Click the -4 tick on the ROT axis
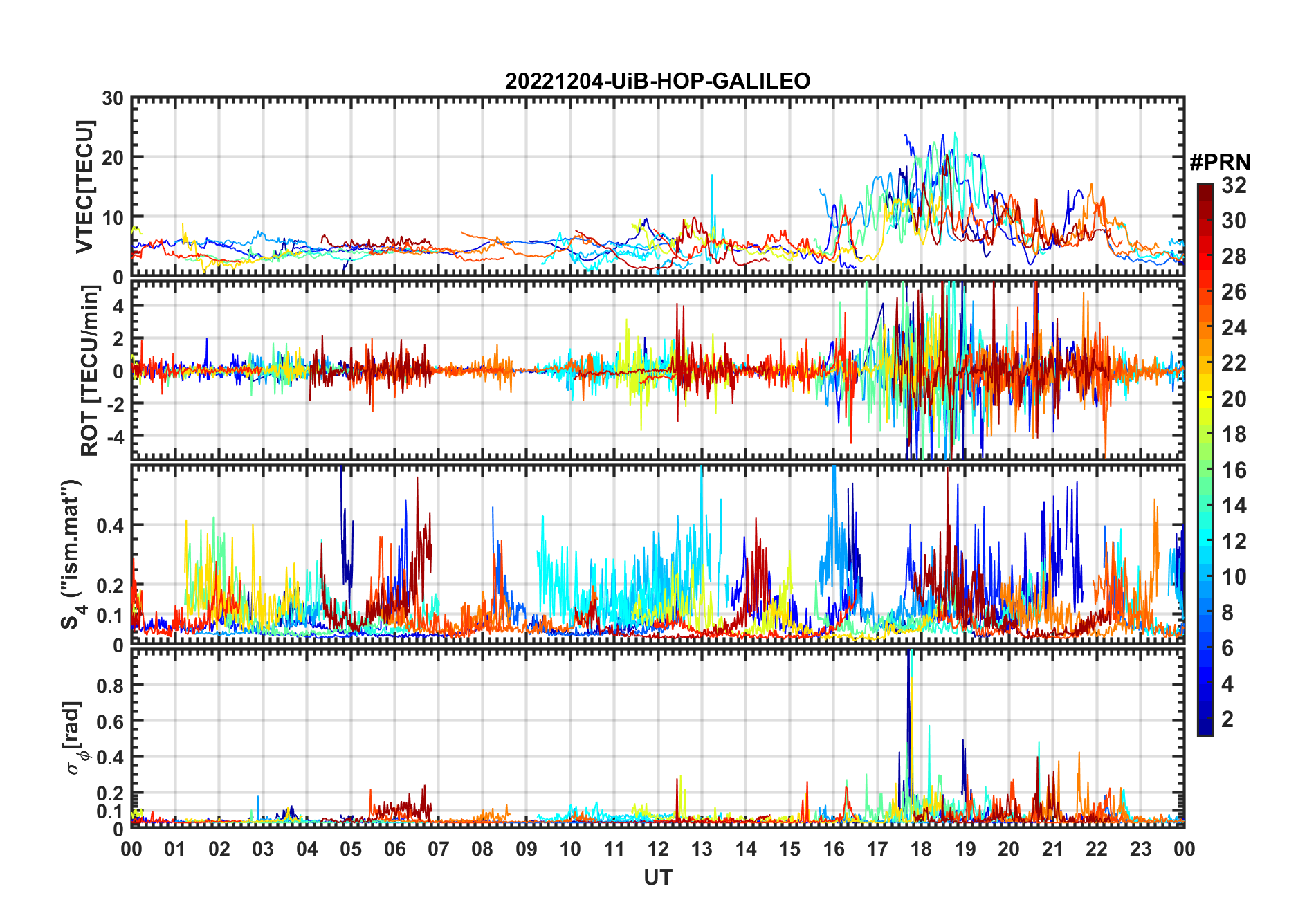1316x920 pixels. coord(115,436)
